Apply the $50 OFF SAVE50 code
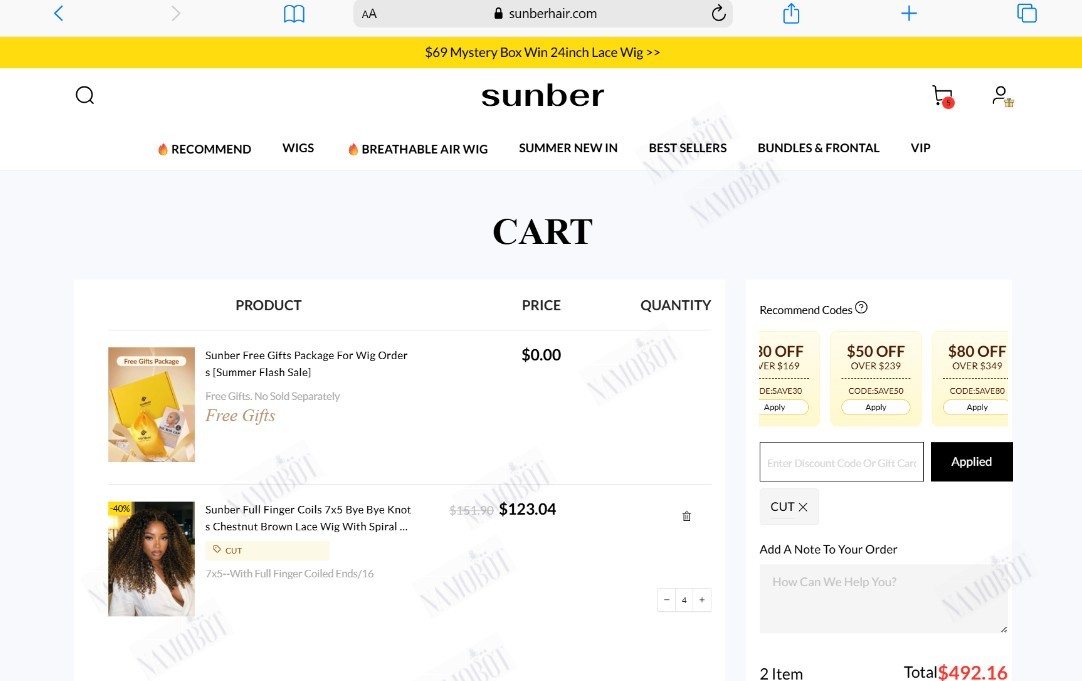1082x681 pixels. (x=876, y=407)
